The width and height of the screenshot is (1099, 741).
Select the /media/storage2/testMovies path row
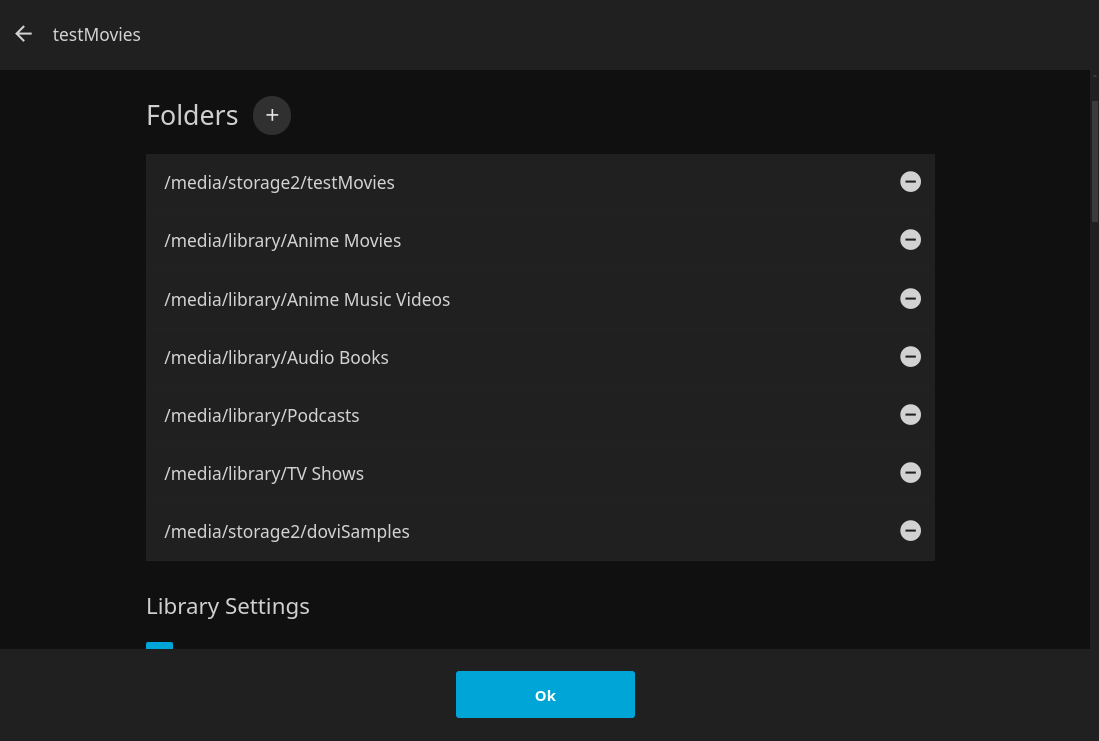pos(280,183)
